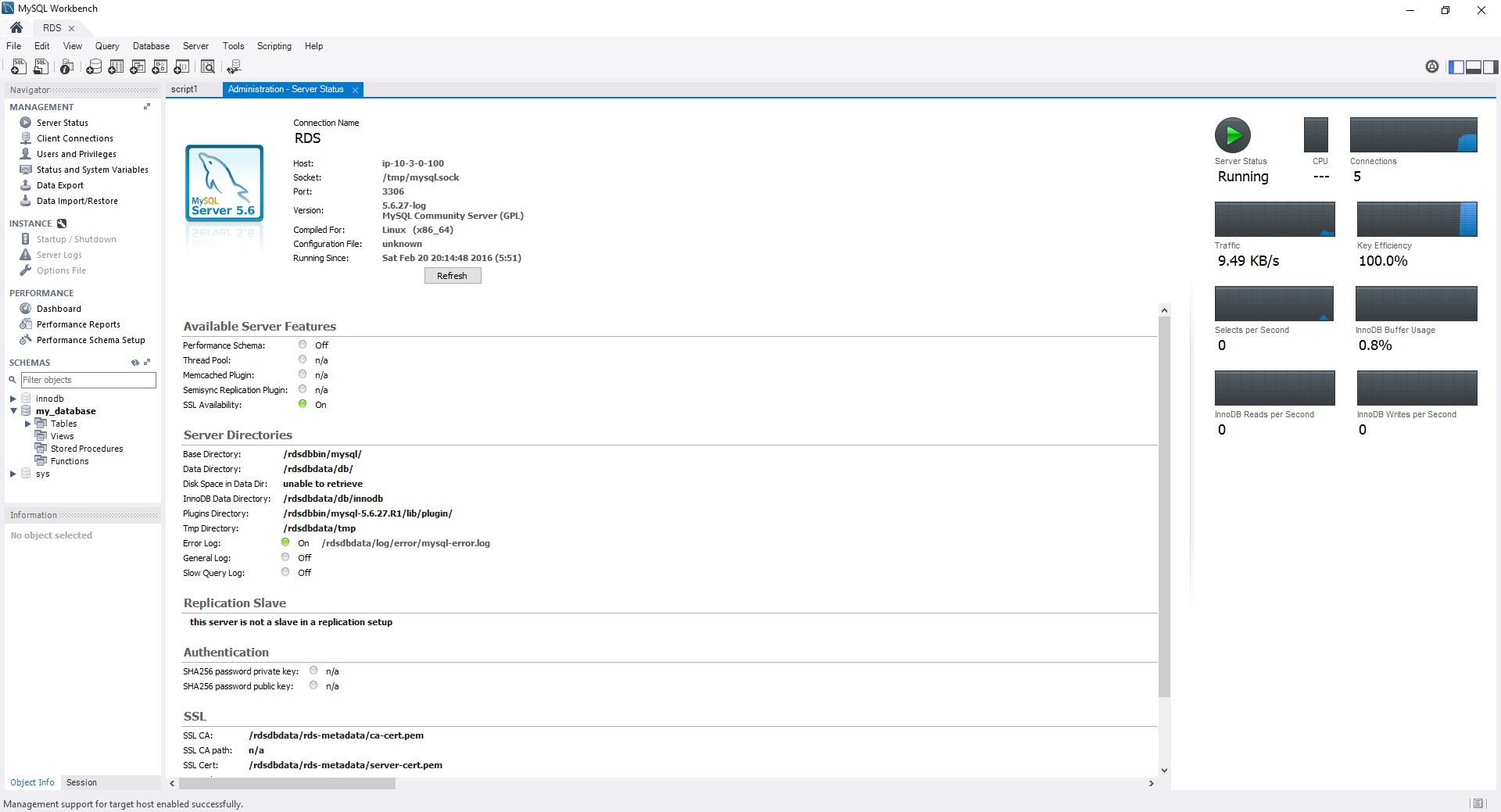Click the vertical scrollbar down arrow

coord(1164,770)
